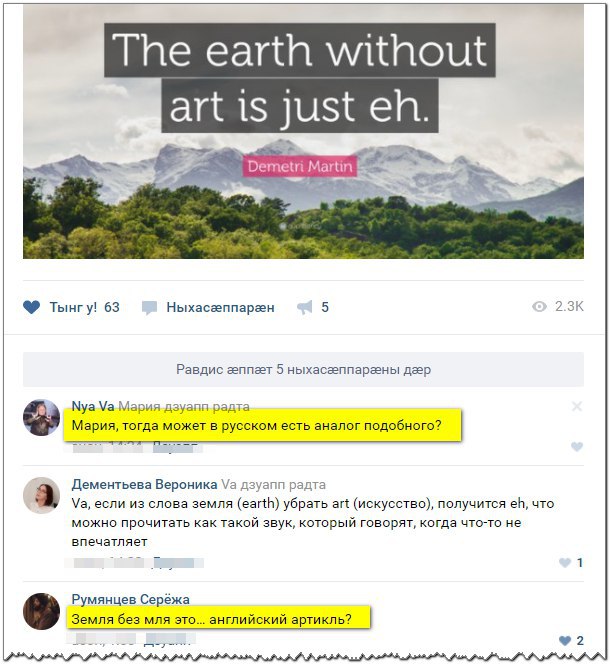This screenshot has width=610, height=670.
Task: Like Румянцев Серёжа's comment heart
Action: tap(565, 641)
